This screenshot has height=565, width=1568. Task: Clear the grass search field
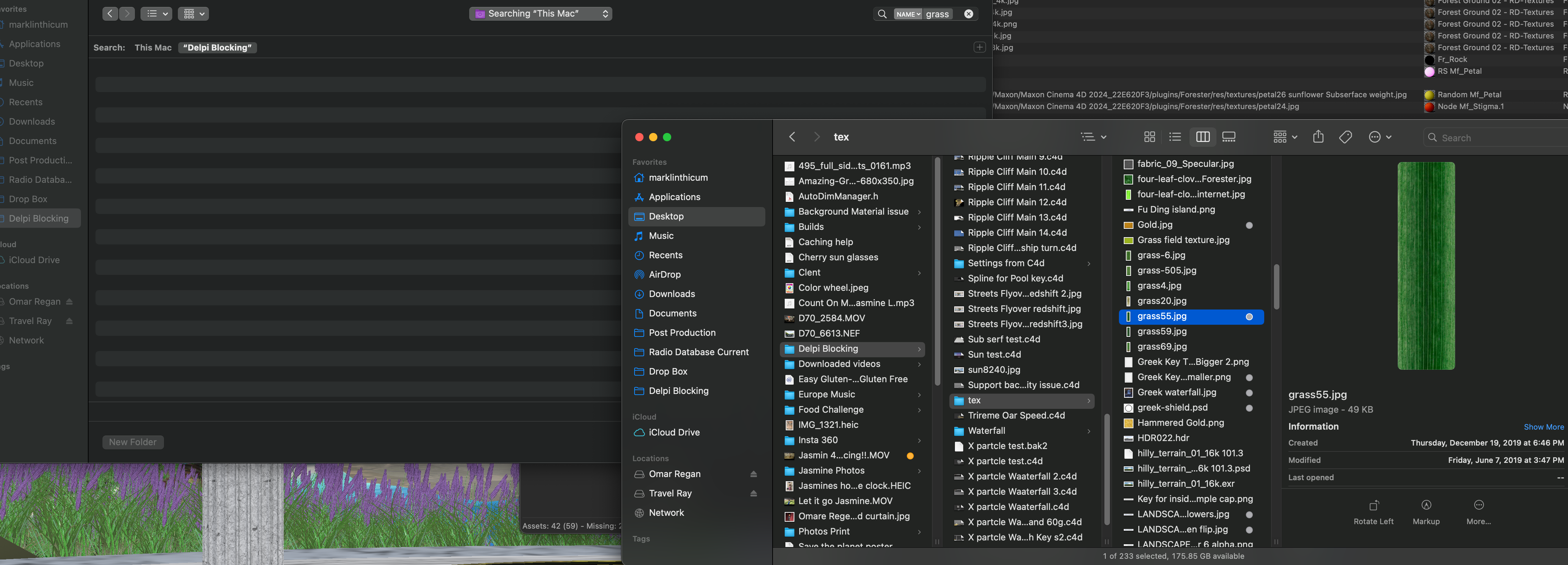pos(968,14)
